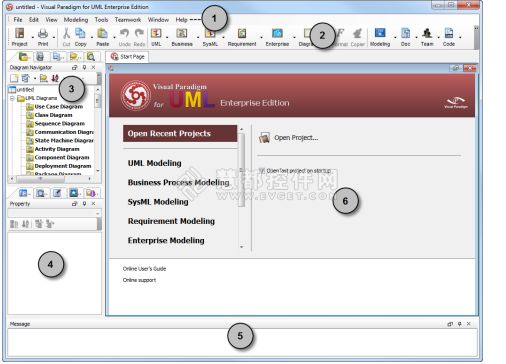Open the Property panel combo box
Screen dimensions: 506x364
pyautogui.click(x=54, y=213)
